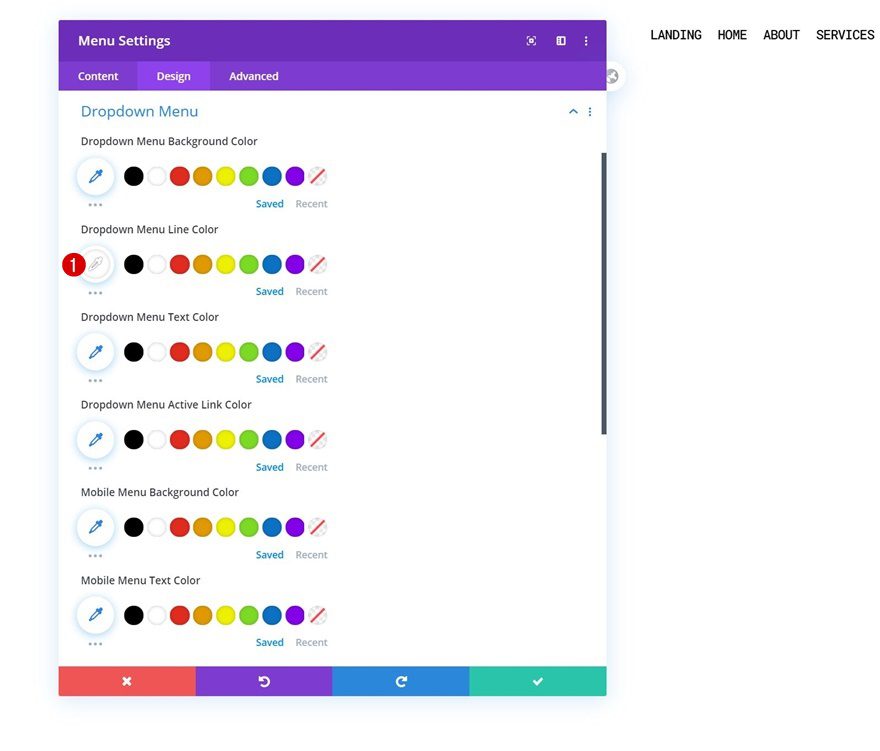
Task: Confirm settings with the green checkmark button
Action: tap(537, 681)
